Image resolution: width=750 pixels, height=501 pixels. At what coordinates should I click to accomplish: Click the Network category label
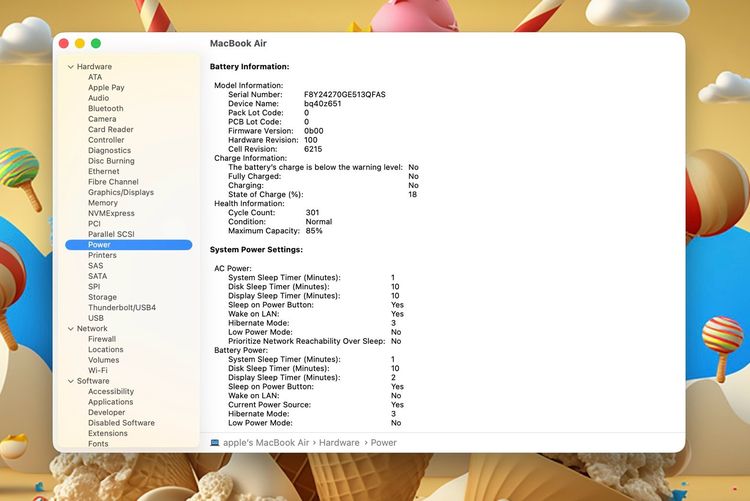click(92, 329)
